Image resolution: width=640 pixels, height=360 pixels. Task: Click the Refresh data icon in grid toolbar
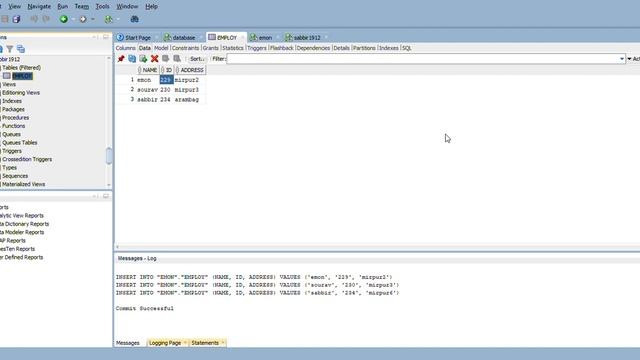(x=132, y=59)
